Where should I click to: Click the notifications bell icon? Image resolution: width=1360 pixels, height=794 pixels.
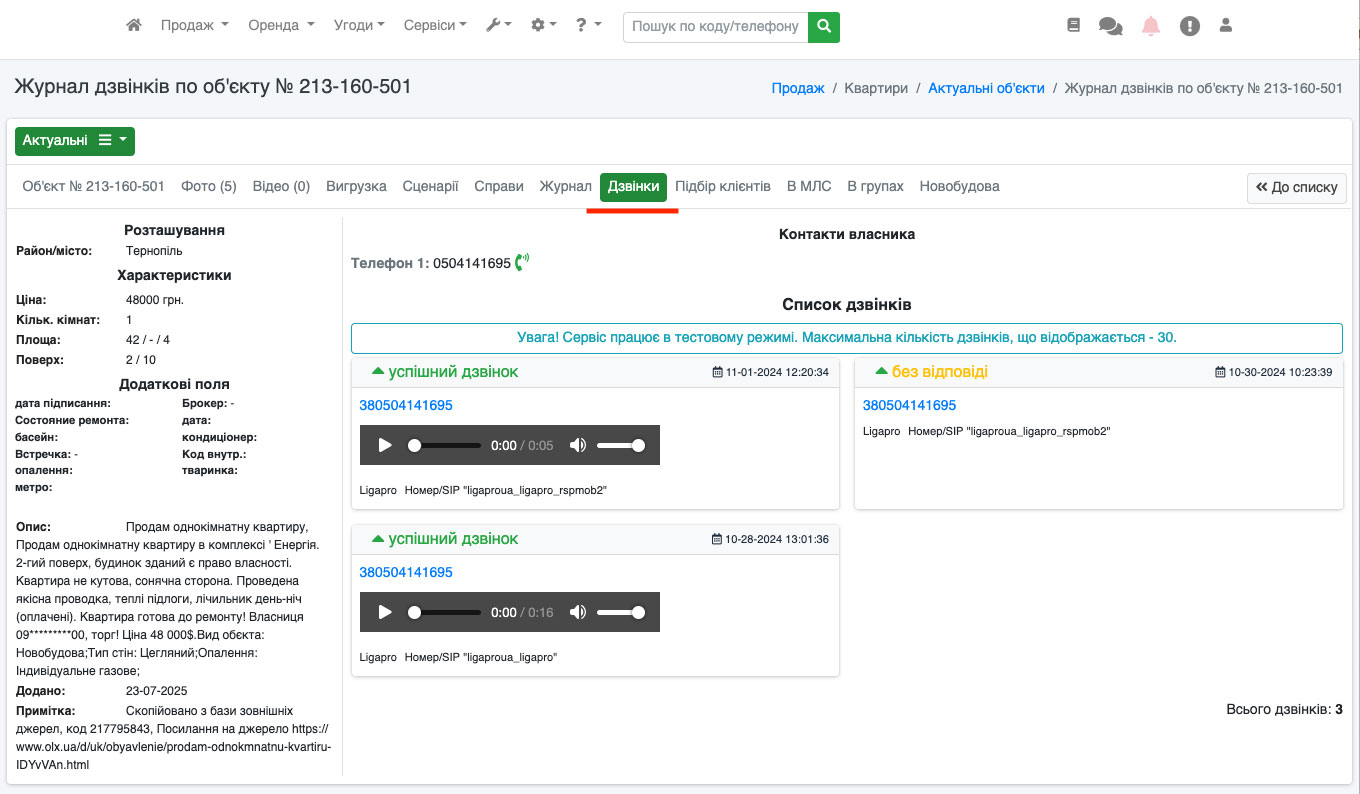[x=1151, y=27]
